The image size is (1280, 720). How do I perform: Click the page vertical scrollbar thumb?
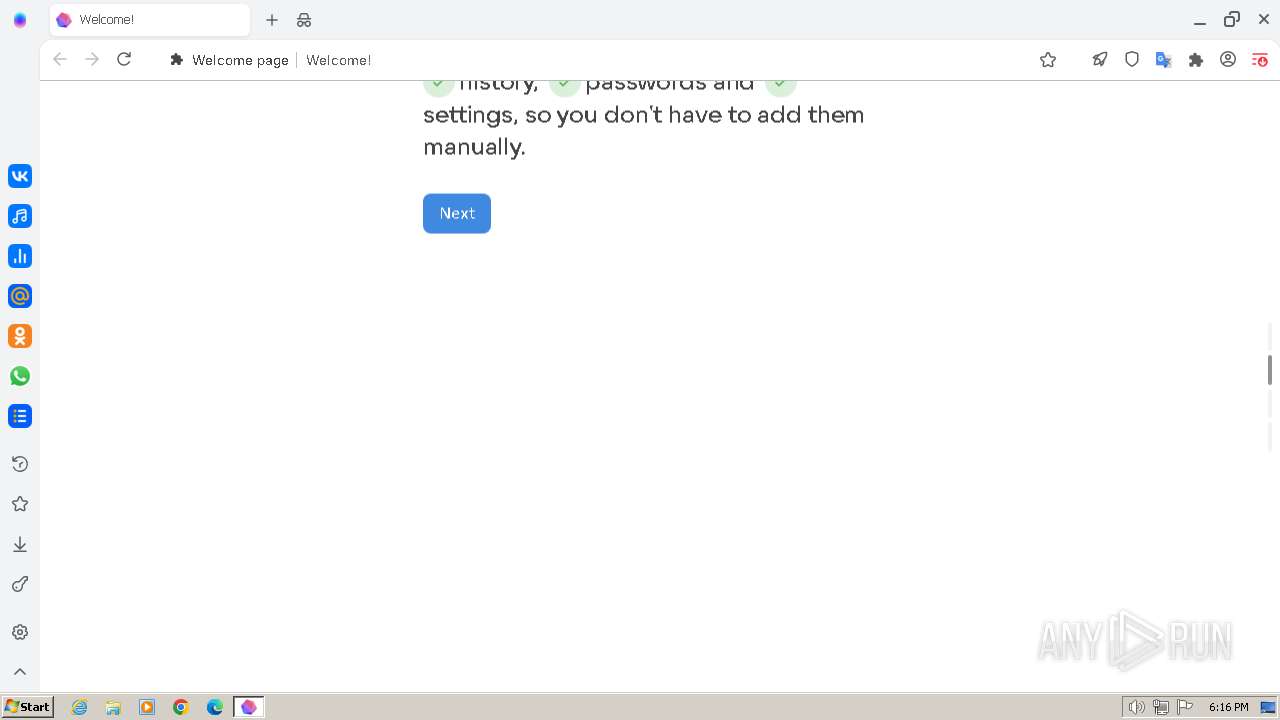pyautogui.click(x=1270, y=369)
